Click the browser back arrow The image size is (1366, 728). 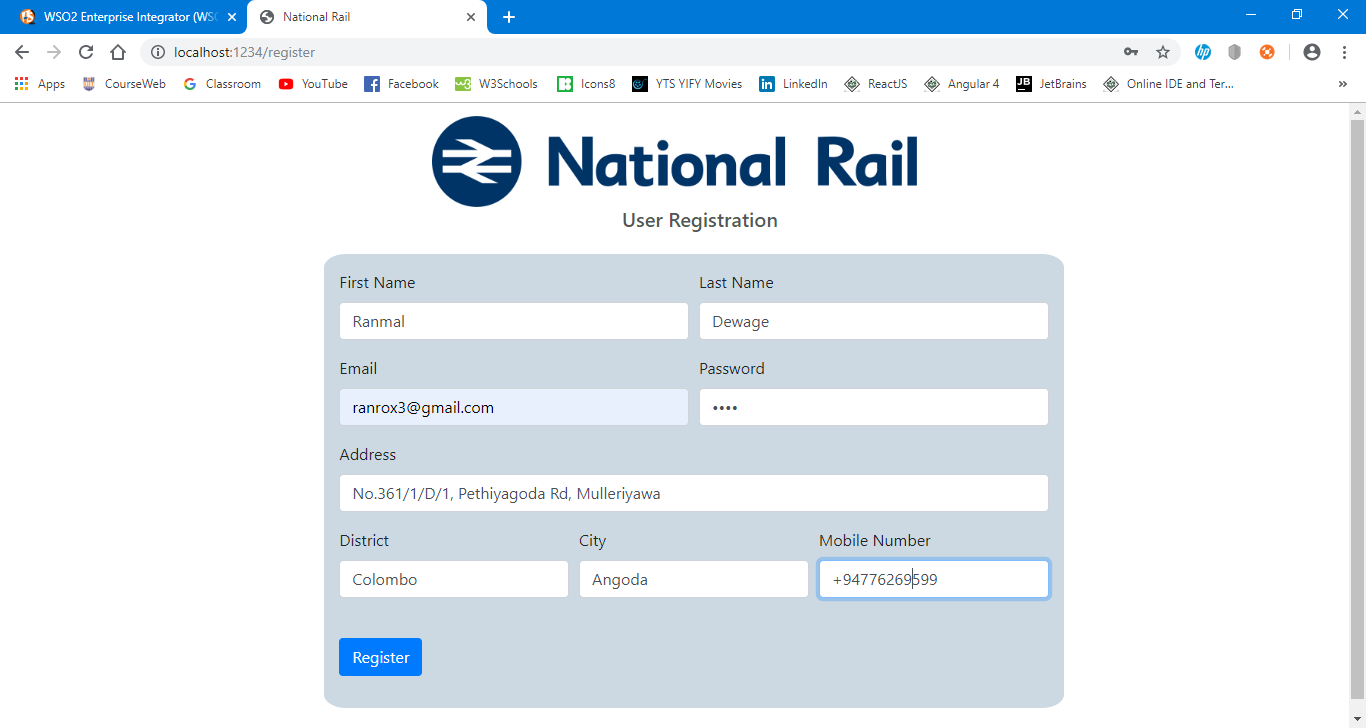[x=22, y=52]
